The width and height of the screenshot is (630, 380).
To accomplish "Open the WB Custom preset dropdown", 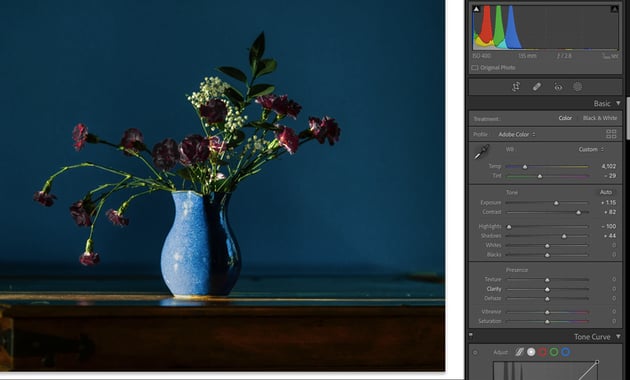I will (591, 149).
